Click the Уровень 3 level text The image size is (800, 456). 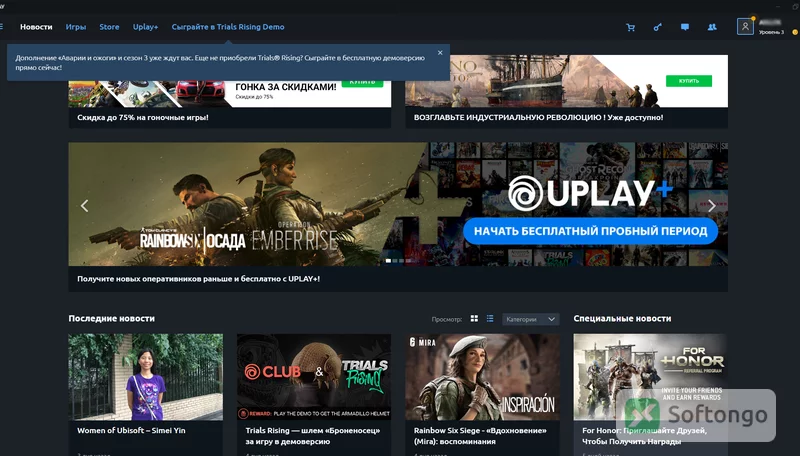[771, 32]
